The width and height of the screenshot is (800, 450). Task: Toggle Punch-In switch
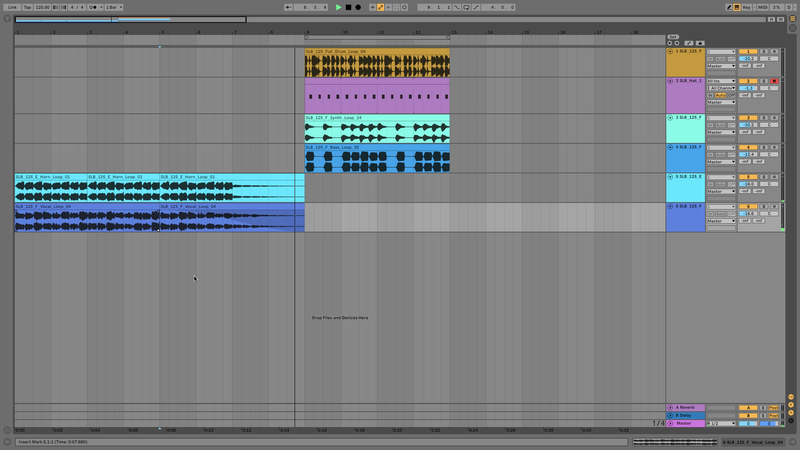(x=457, y=7)
